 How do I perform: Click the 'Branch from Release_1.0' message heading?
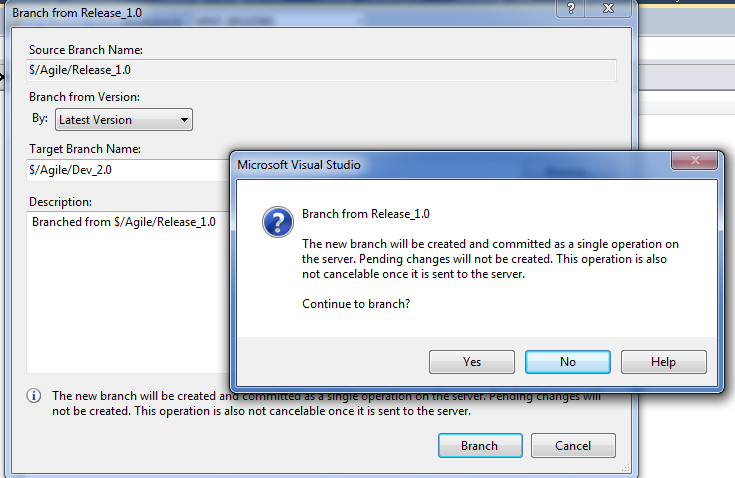point(366,214)
